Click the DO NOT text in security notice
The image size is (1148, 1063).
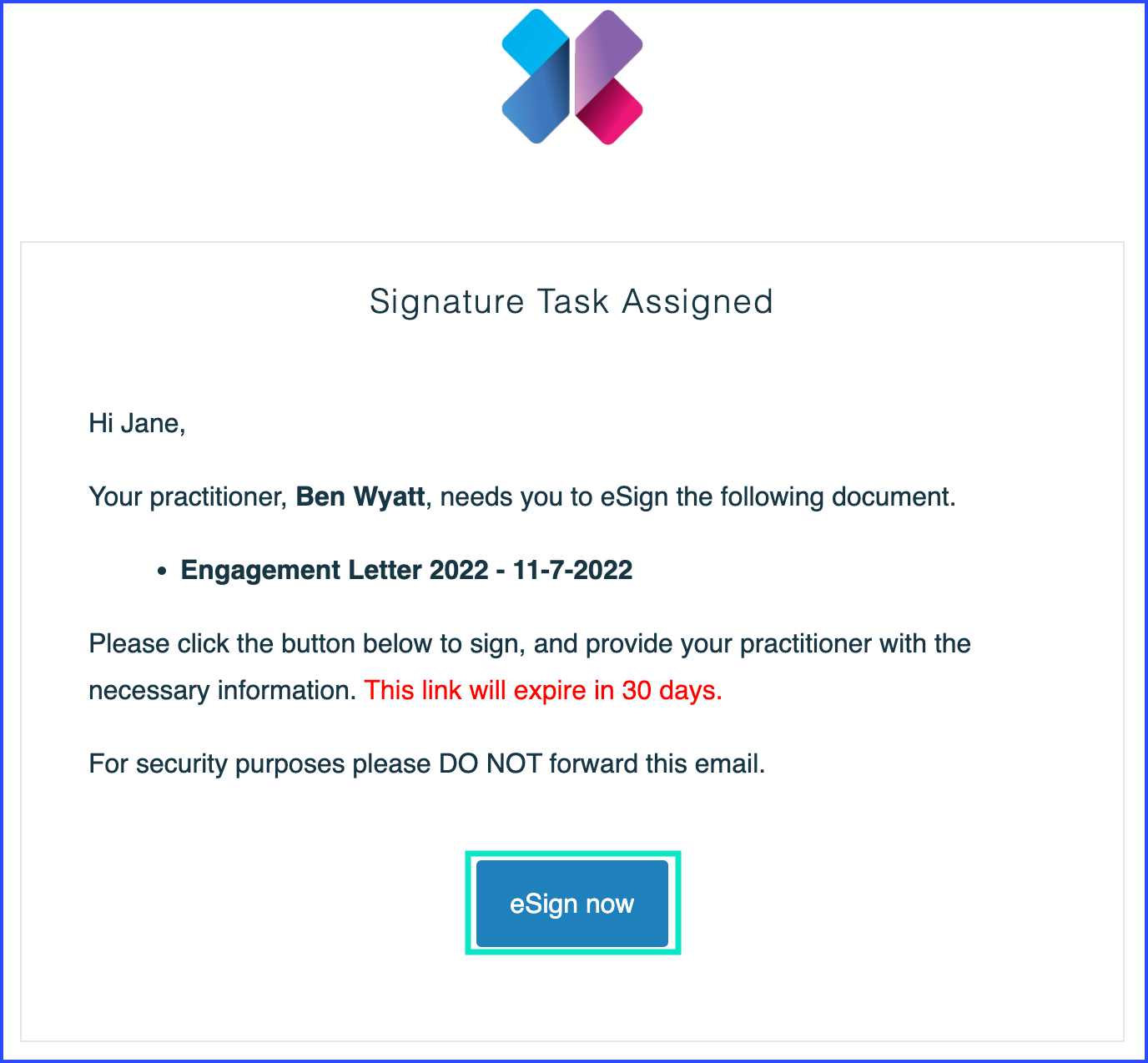click(491, 764)
